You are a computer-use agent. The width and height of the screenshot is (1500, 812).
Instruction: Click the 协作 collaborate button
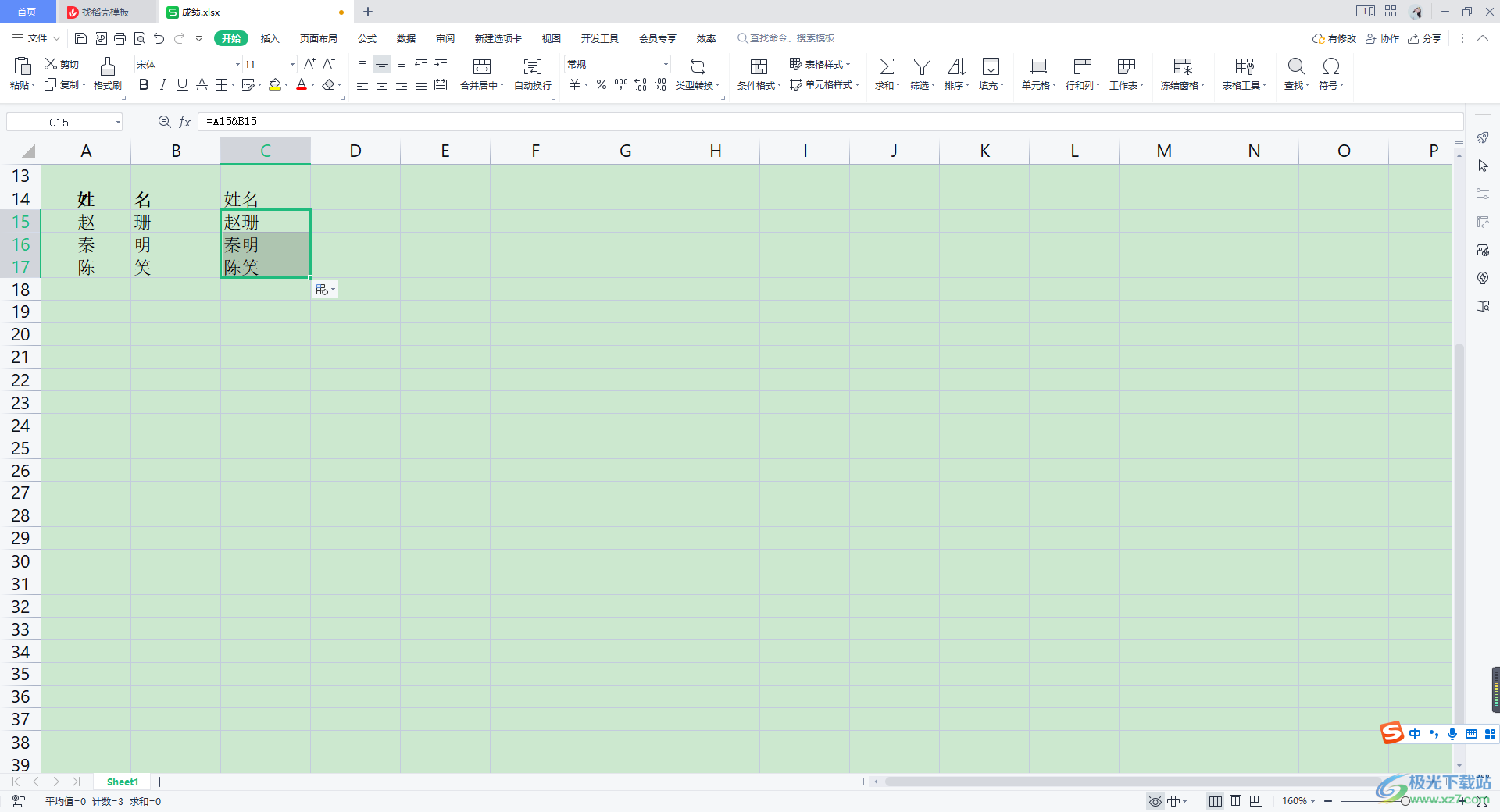click(1382, 38)
